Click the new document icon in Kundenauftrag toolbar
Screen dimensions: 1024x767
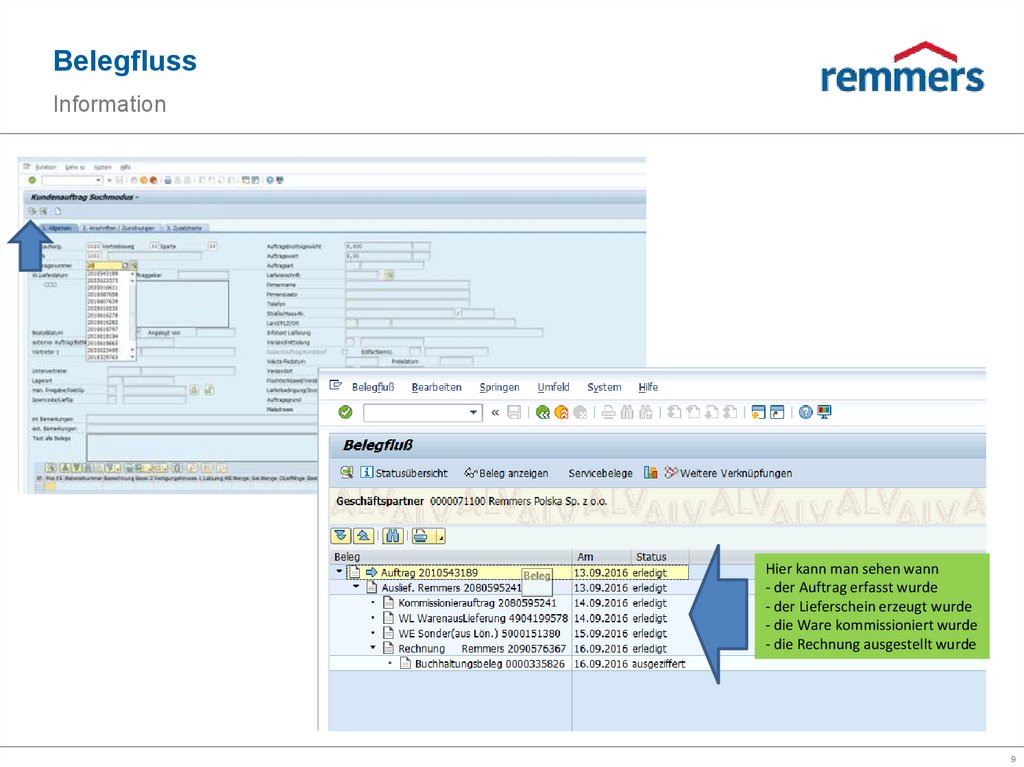pyautogui.click(x=58, y=211)
